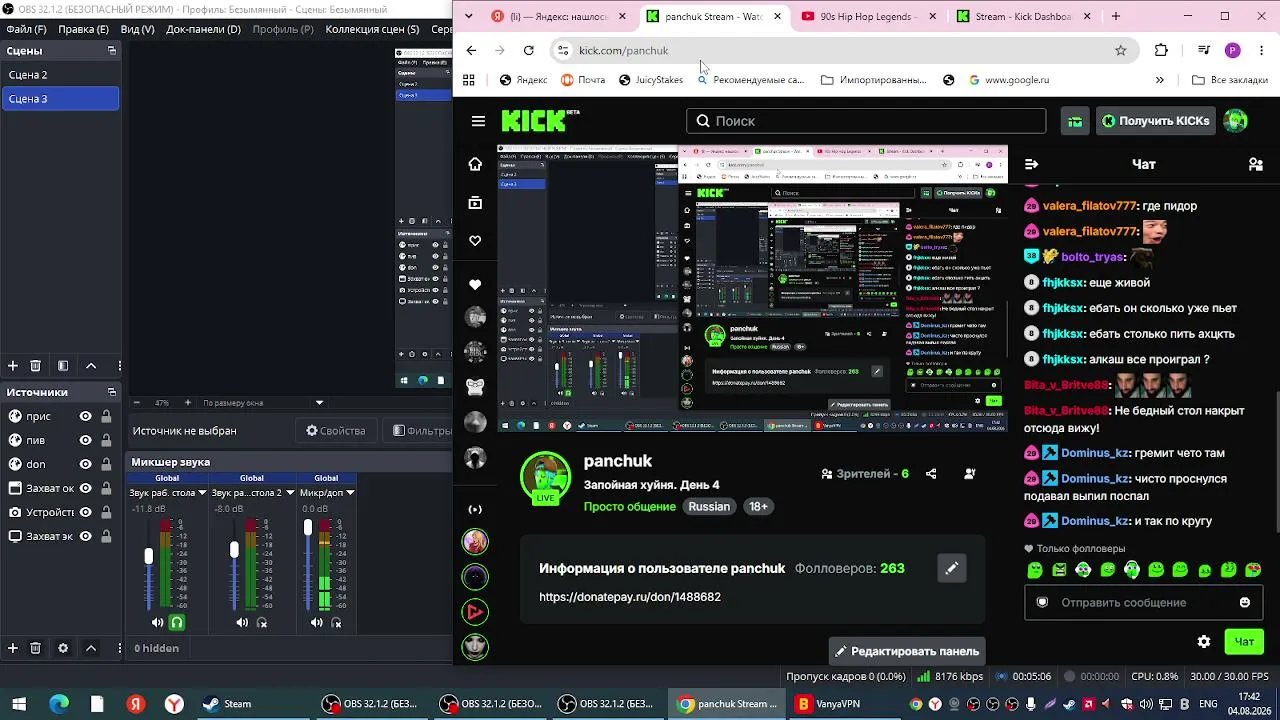Image resolution: width=1280 pixels, height=720 pixels.
Task: Click 'Редактировать панель' button
Action: (907, 651)
